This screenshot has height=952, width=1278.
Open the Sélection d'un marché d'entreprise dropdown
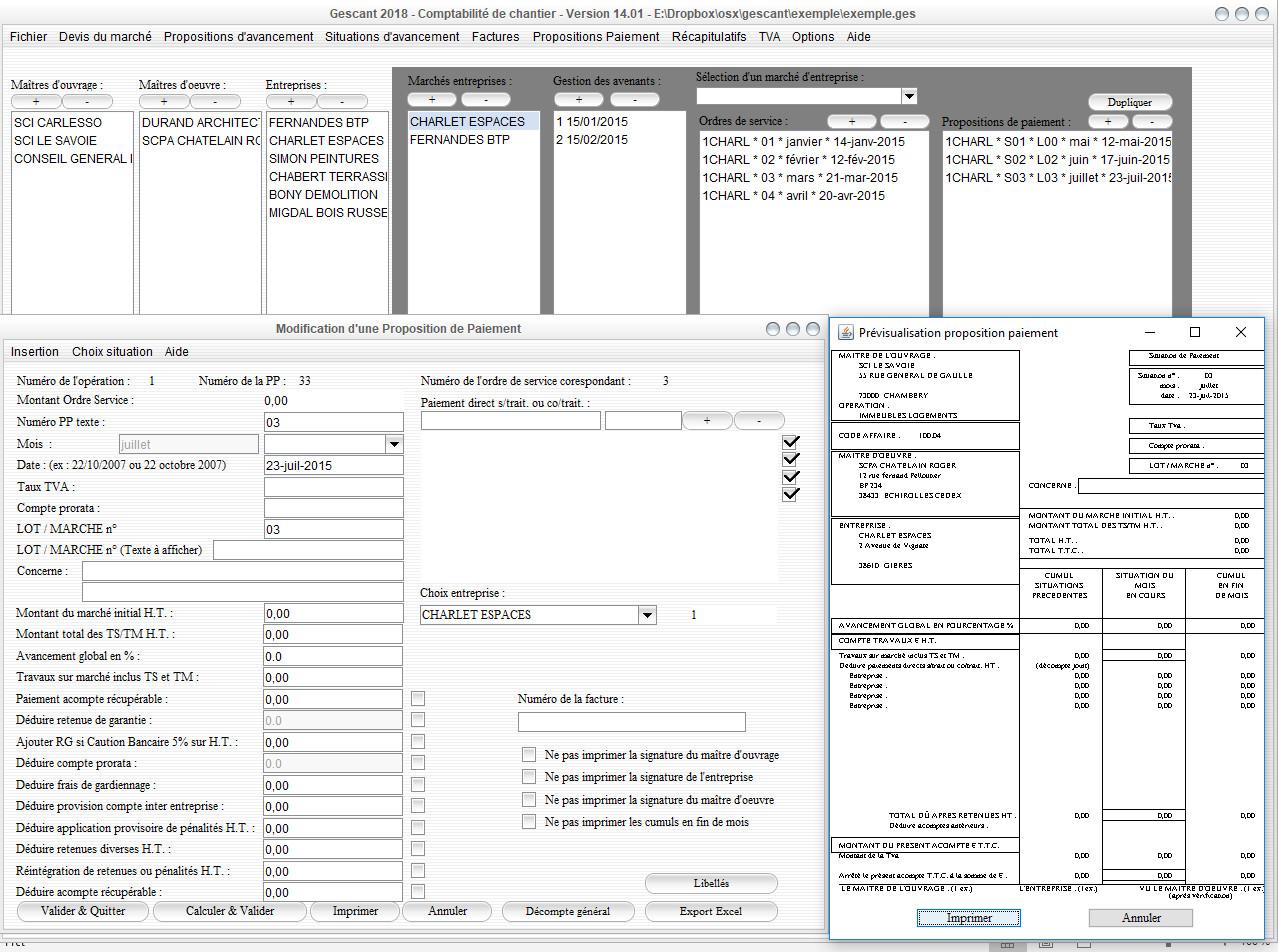pos(909,96)
